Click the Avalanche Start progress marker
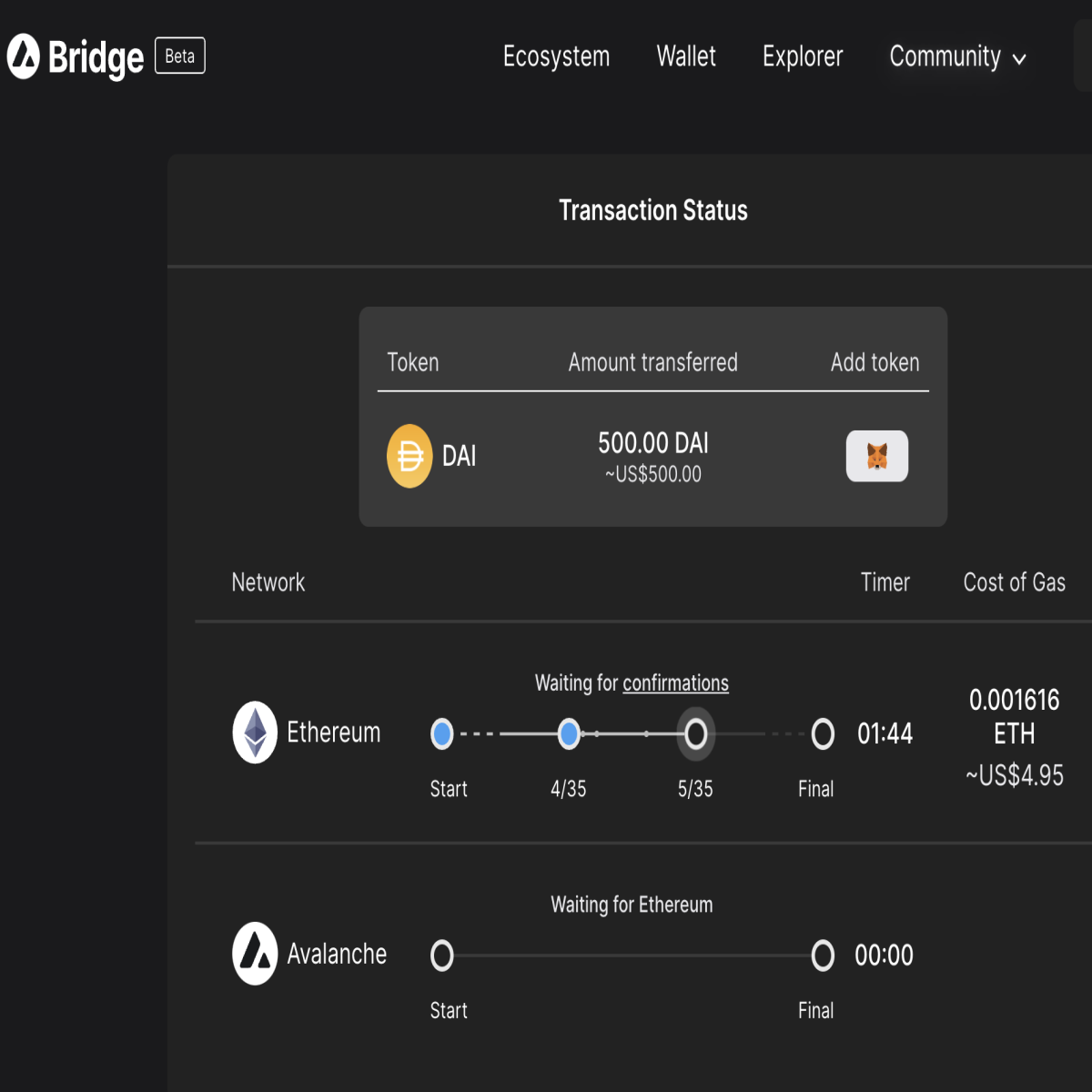Viewport: 1092px width, 1092px height. [442, 955]
